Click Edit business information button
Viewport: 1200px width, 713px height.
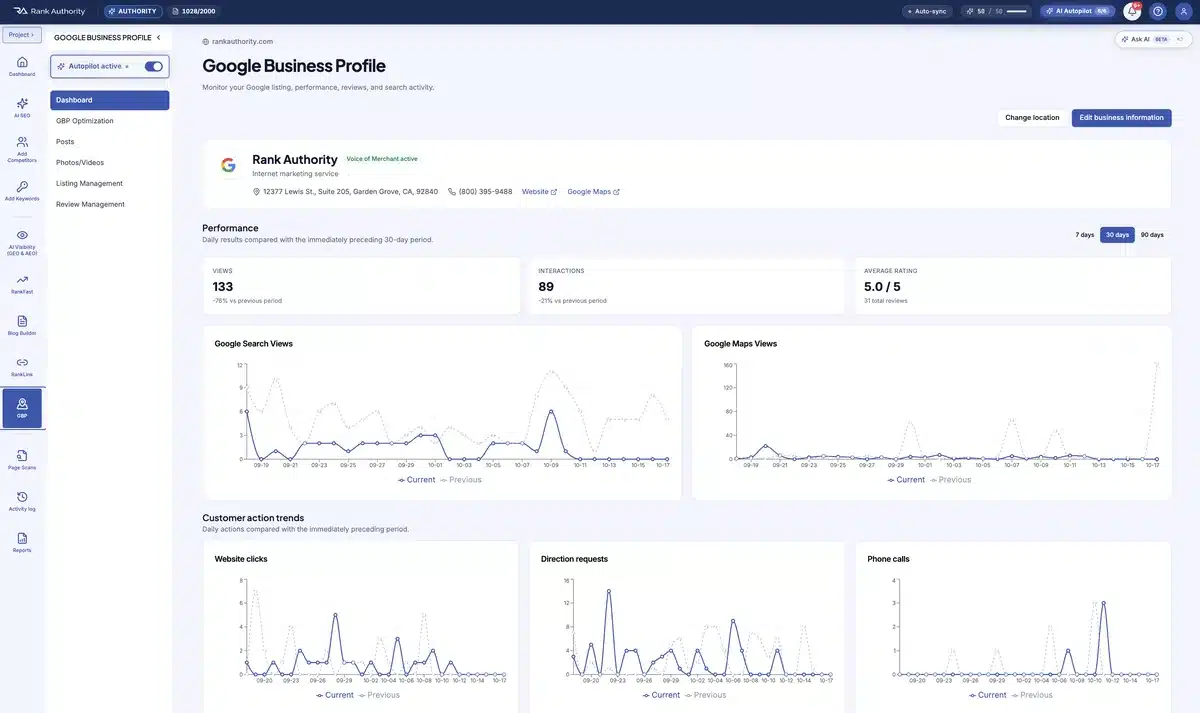(1121, 118)
